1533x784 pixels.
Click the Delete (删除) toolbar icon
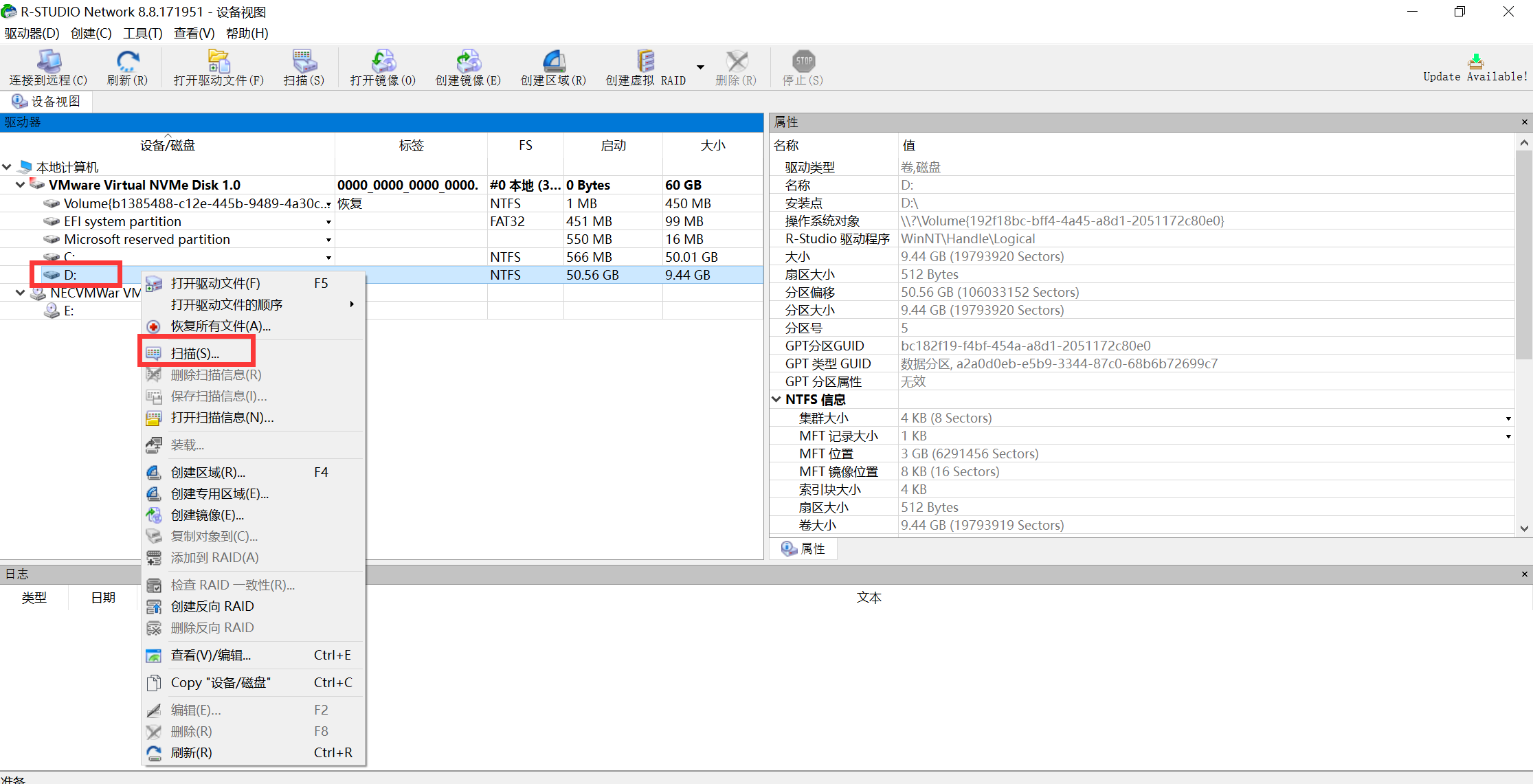(736, 67)
